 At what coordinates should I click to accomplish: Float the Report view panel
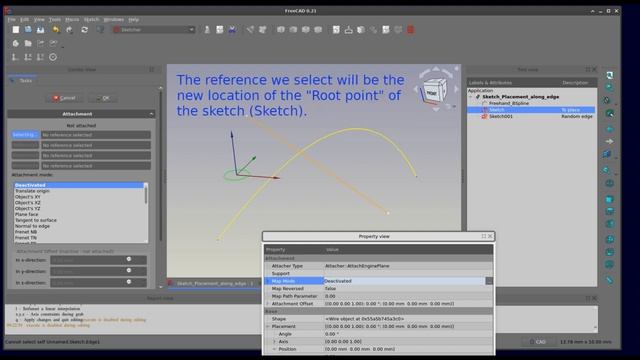pos(588,298)
